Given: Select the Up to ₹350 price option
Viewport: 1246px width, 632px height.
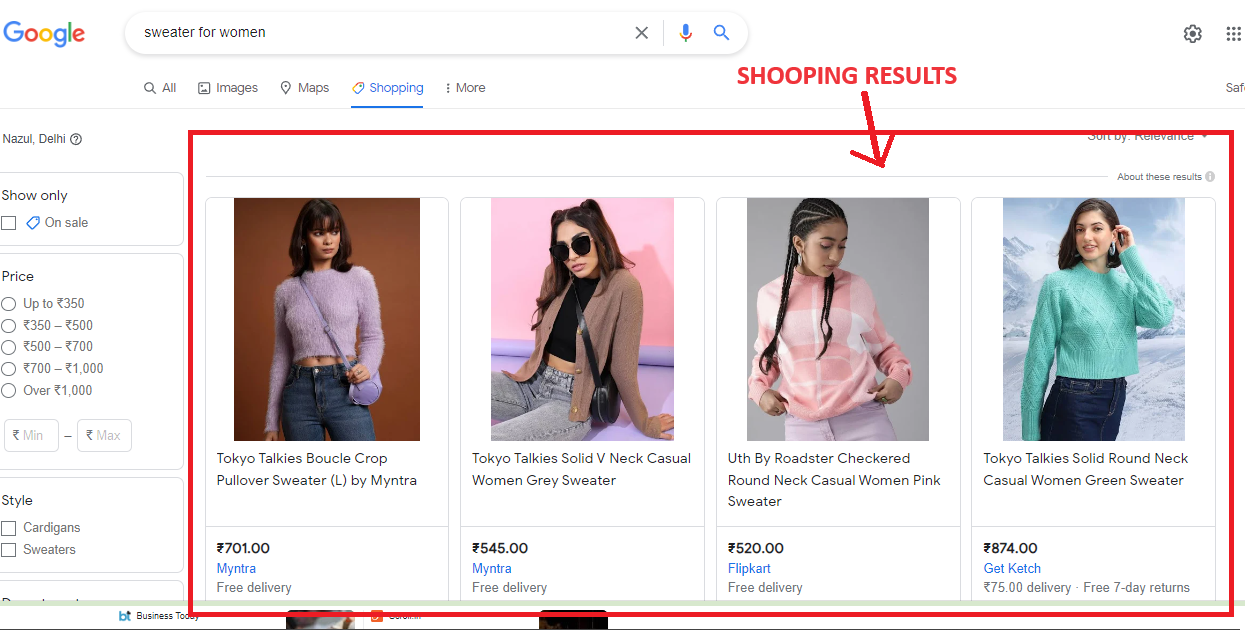Looking at the screenshot, I should tap(9, 304).
